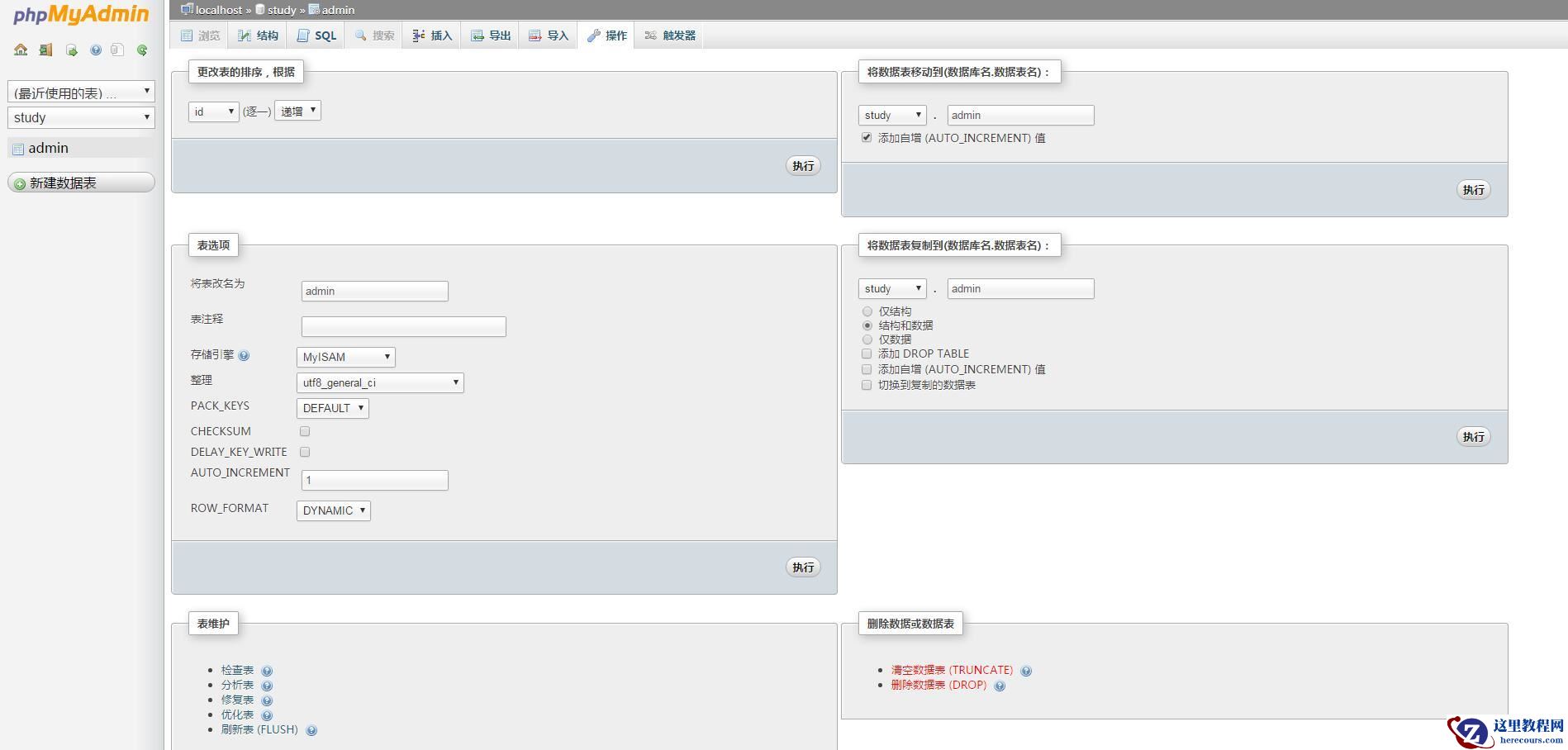1568x750 pixels.
Task: Switch to the 导入 tab
Action: coord(549,36)
